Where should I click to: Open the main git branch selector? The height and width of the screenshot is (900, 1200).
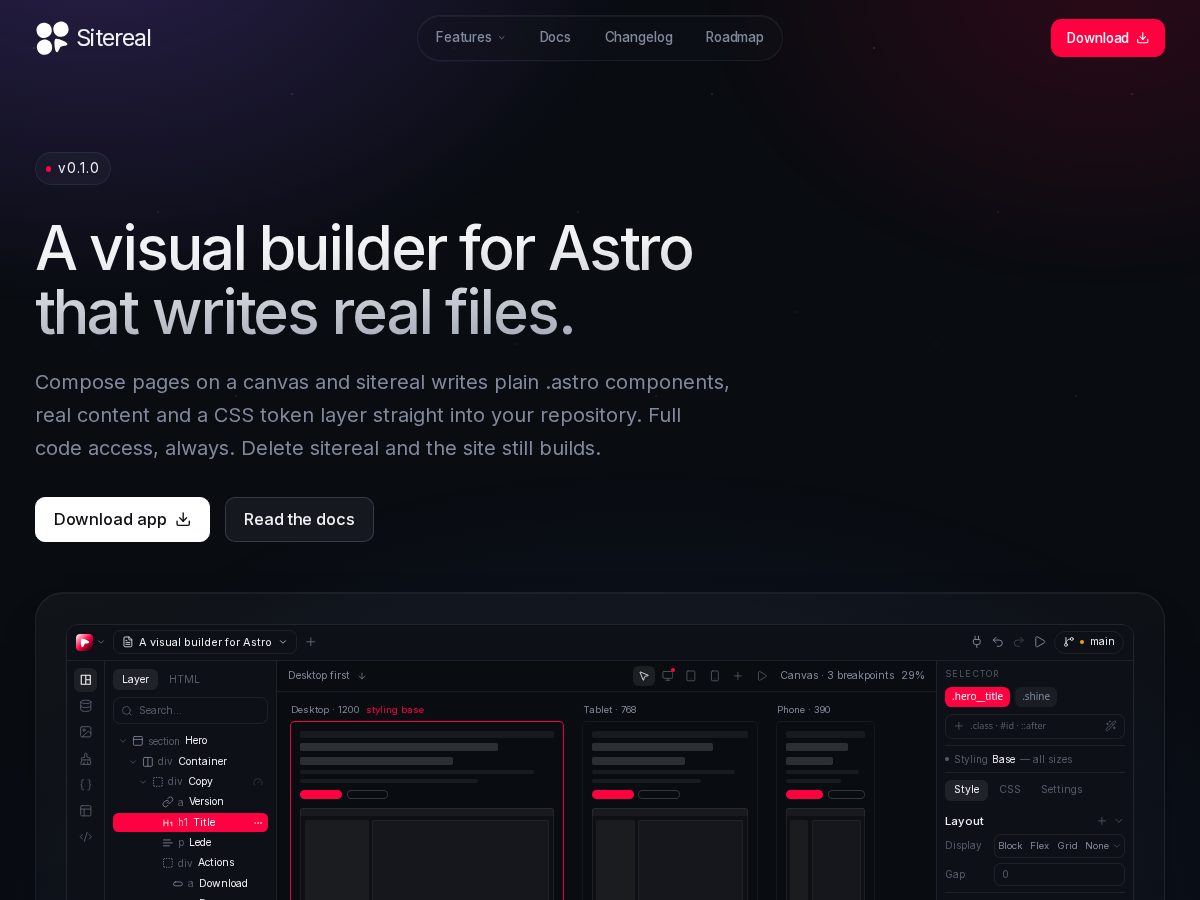click(x=1089, y=642)
